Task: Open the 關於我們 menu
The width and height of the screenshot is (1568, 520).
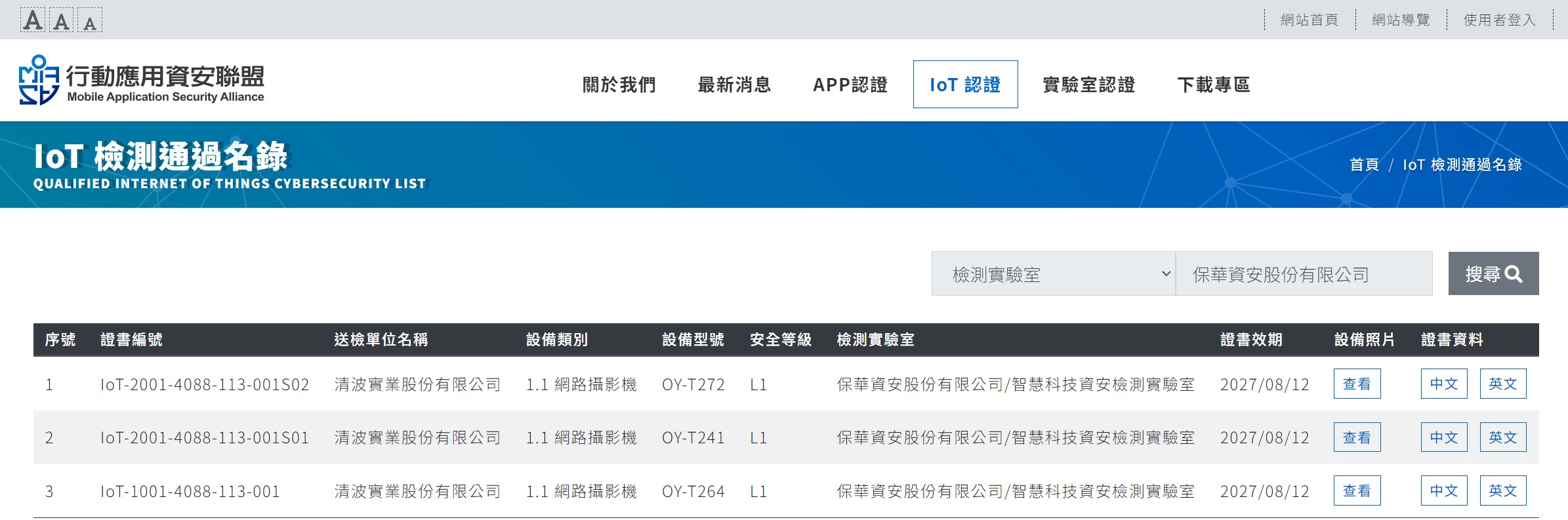Action: pos(619,85)
